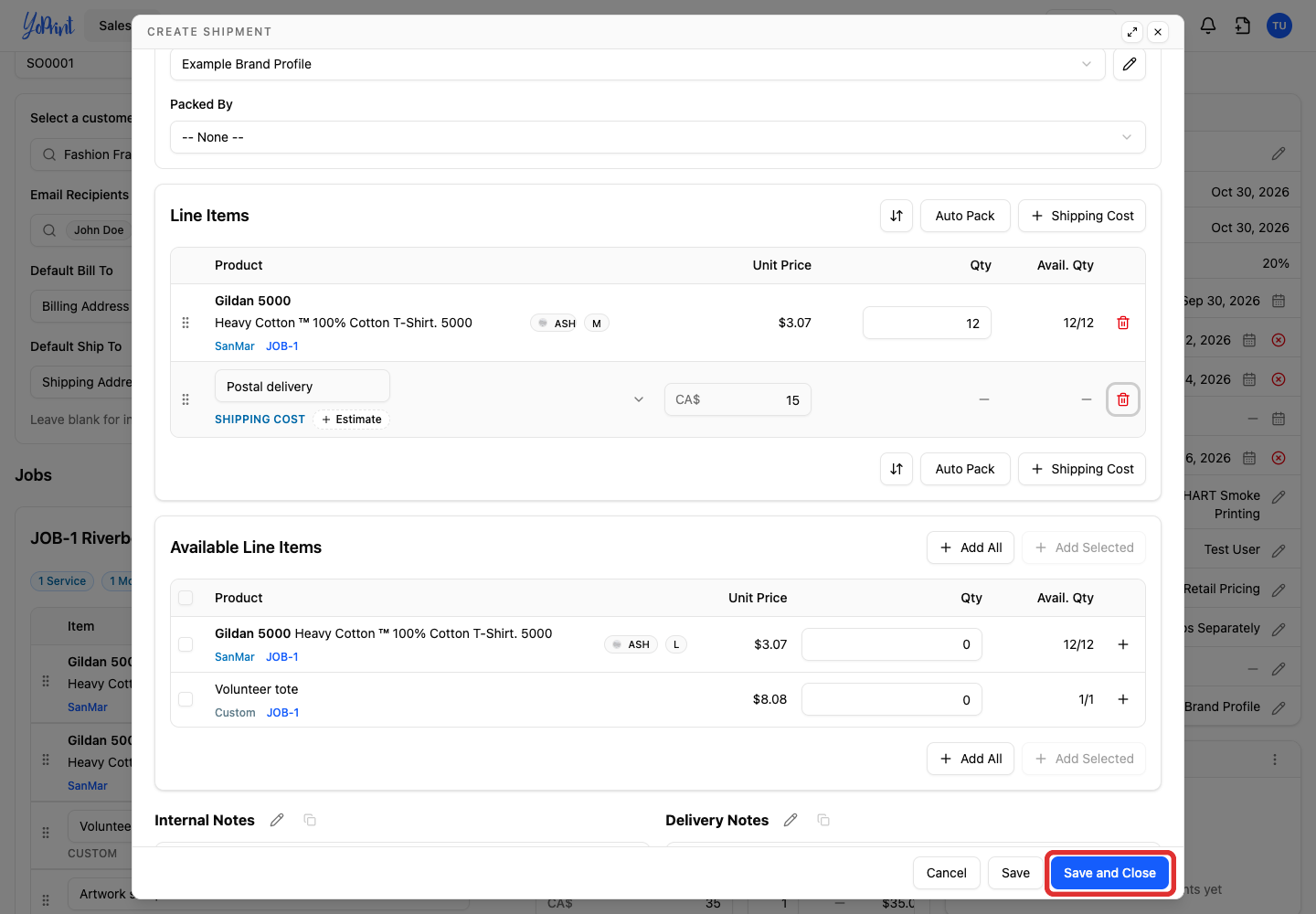Screen dimensions: 1316x914
Task: Click the edit pencil beside Example Brand Profile
Action: coord(1130,64)
